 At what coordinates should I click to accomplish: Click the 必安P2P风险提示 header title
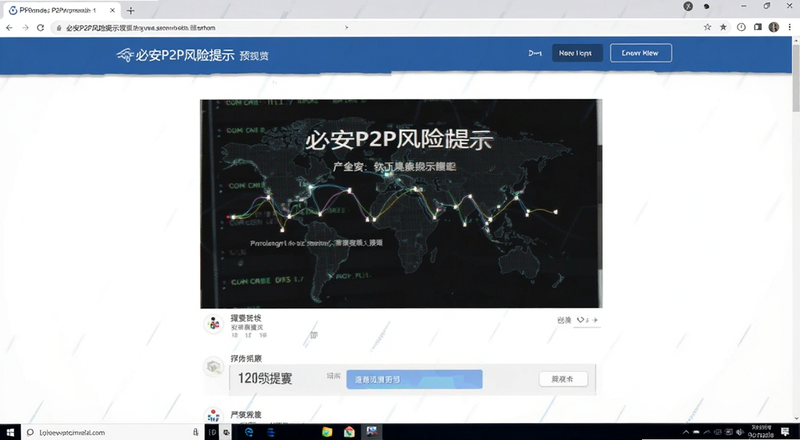coord(185,55)
